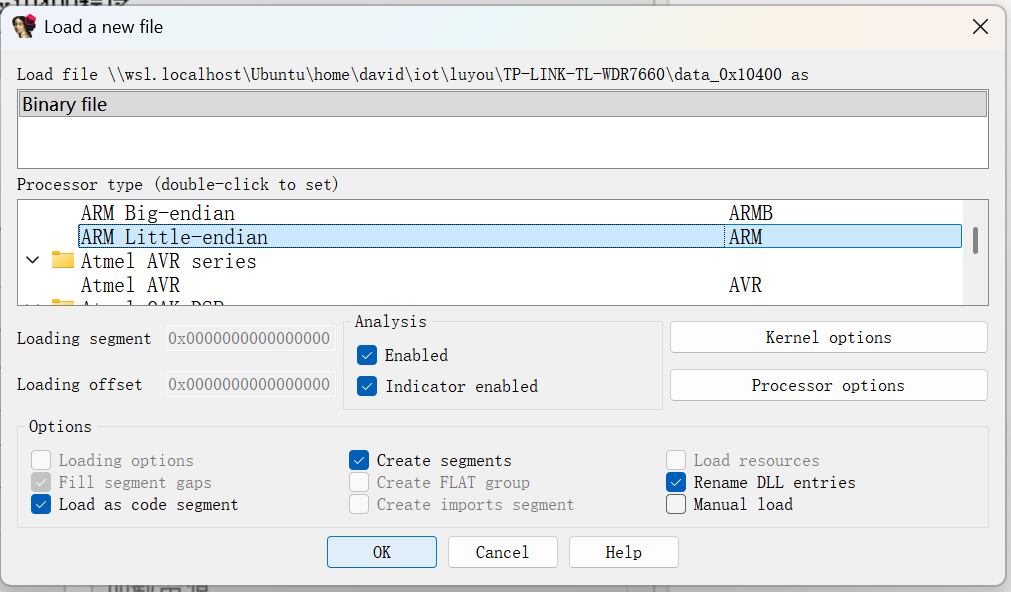Select ARM Big-endian processor type
Viewport: 1011px width, 592px height.
tap(158, 213)
